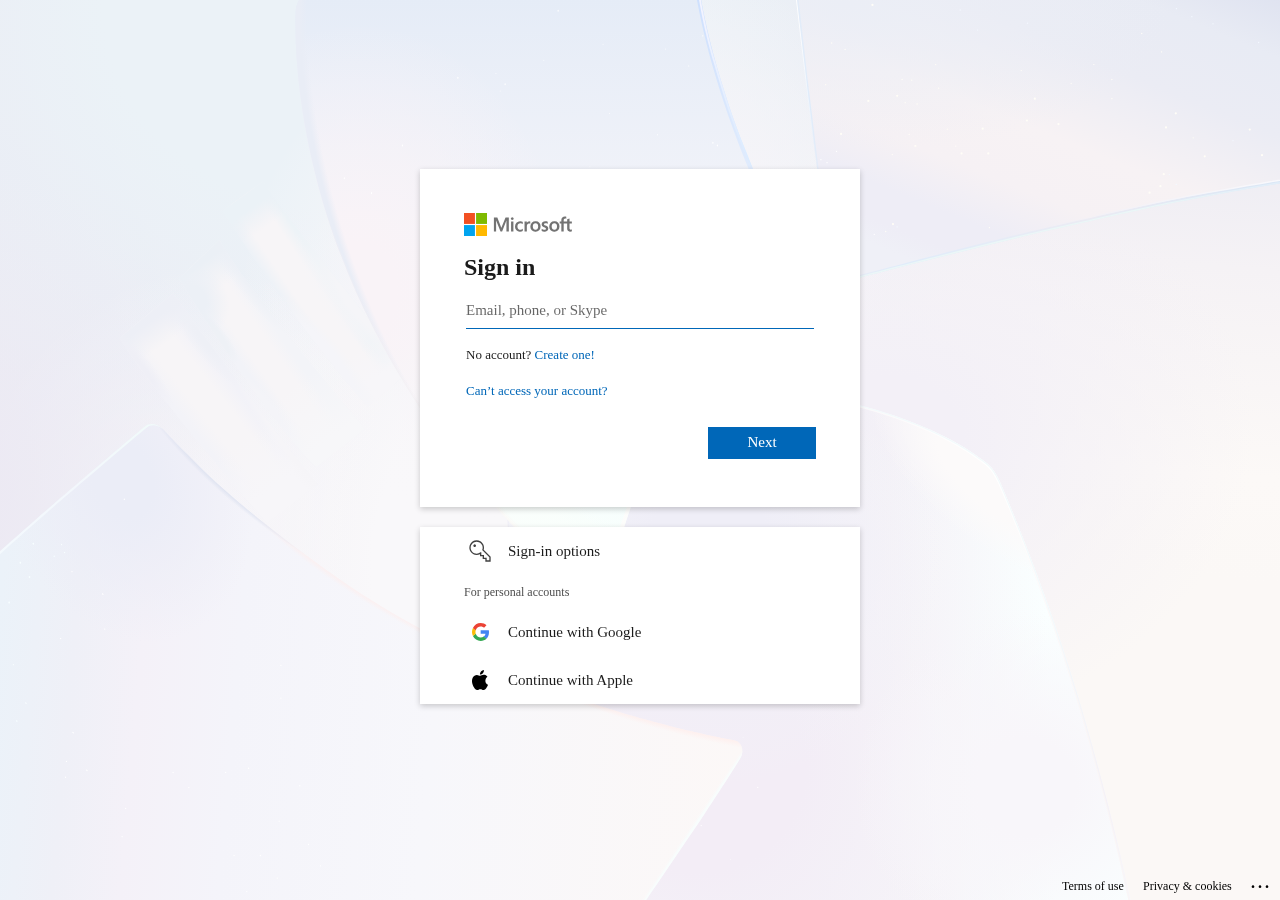Focus the Email, phone, or Skype field
The image size is (1280, 900).
pos(640,311)
